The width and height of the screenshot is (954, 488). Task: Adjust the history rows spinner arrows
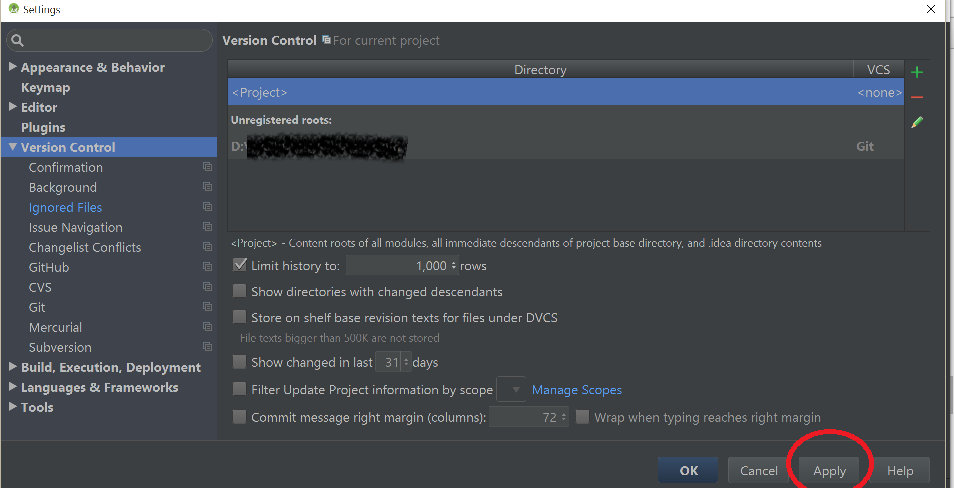click(x=454, y=266)
